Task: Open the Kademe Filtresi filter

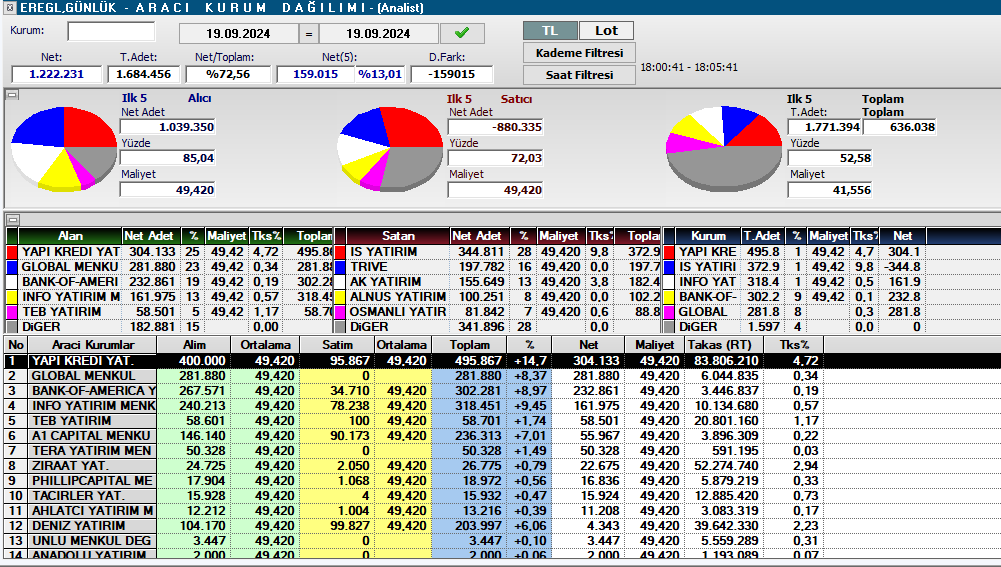Action: [x=579, y=53]
